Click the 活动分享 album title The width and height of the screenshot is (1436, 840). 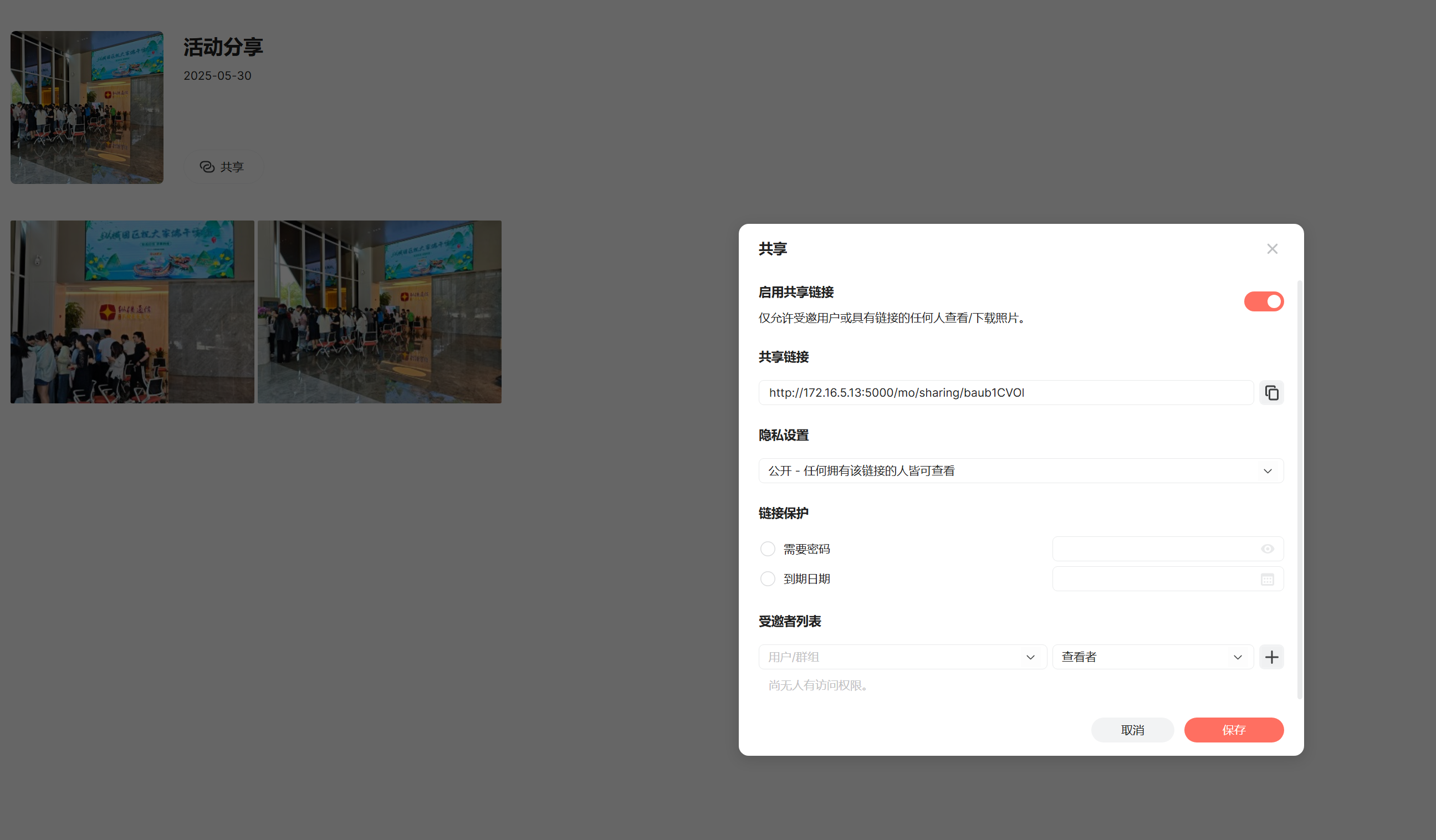coord(223,47)
